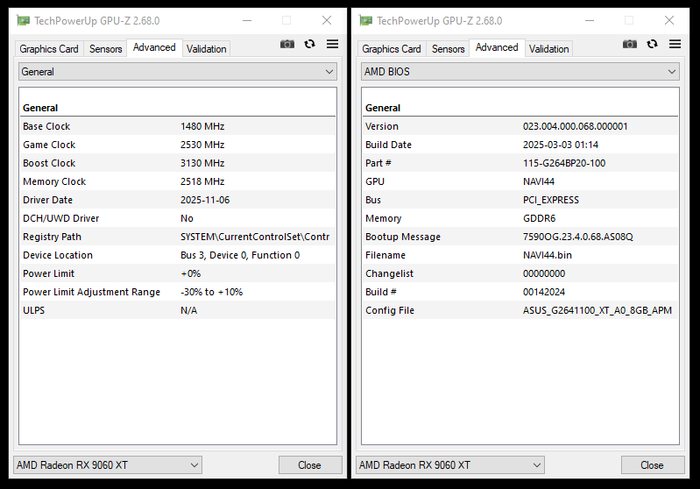Viewport: 700px width, 489px height.
Task: Click the Close button in the AMD BIOS window
Action: [x=652, y=465]
